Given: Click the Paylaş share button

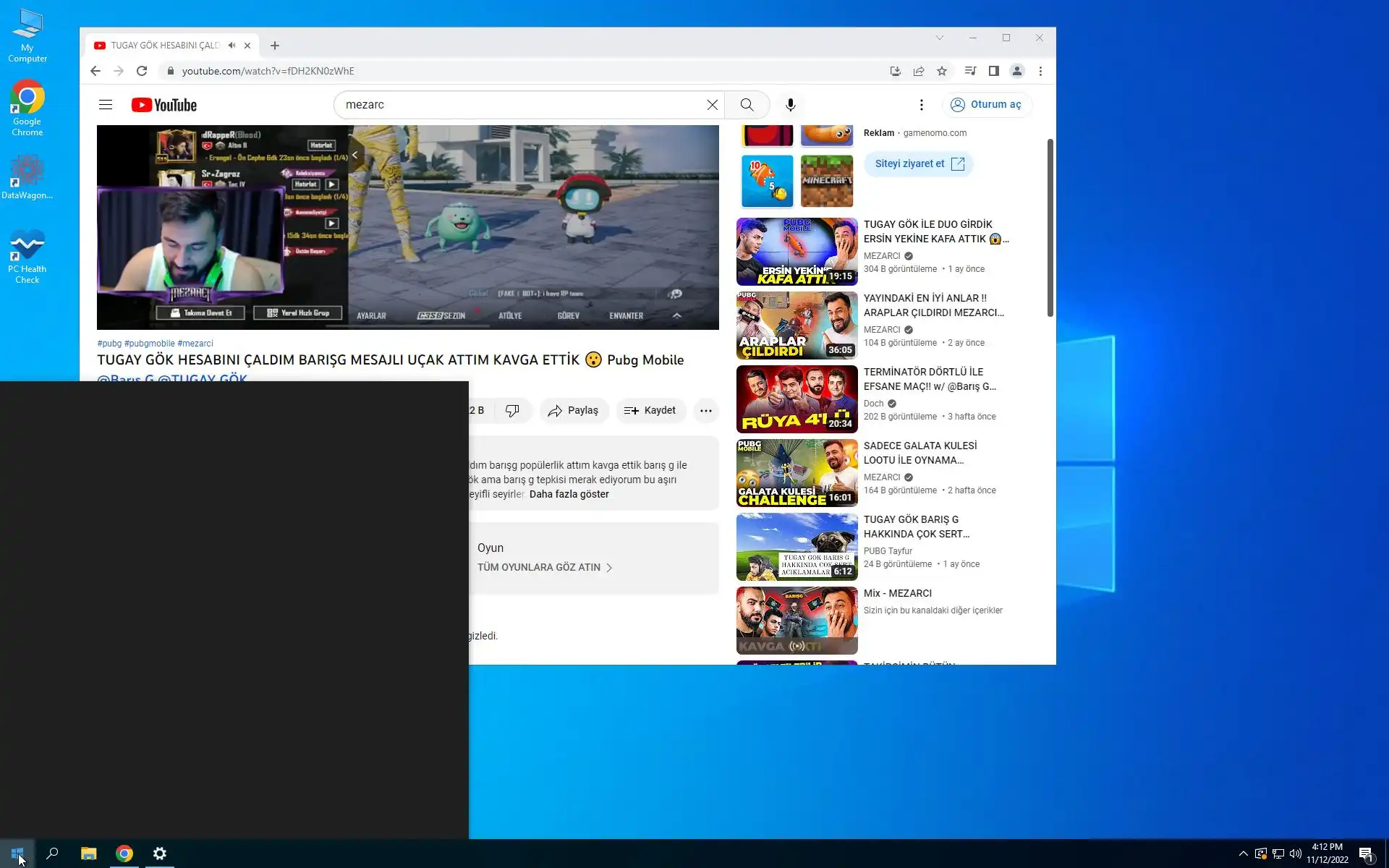Looking at the screenshot, I should (574, 411).
